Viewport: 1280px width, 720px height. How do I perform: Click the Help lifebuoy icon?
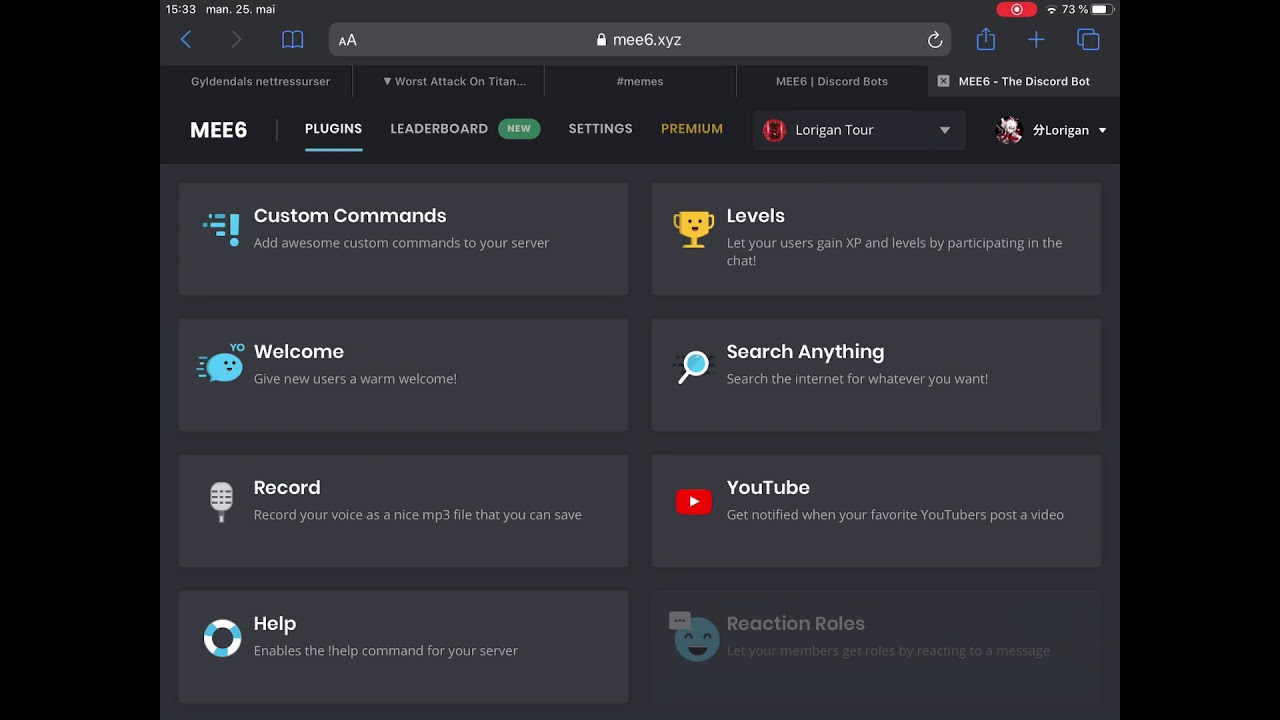point(222,638)
